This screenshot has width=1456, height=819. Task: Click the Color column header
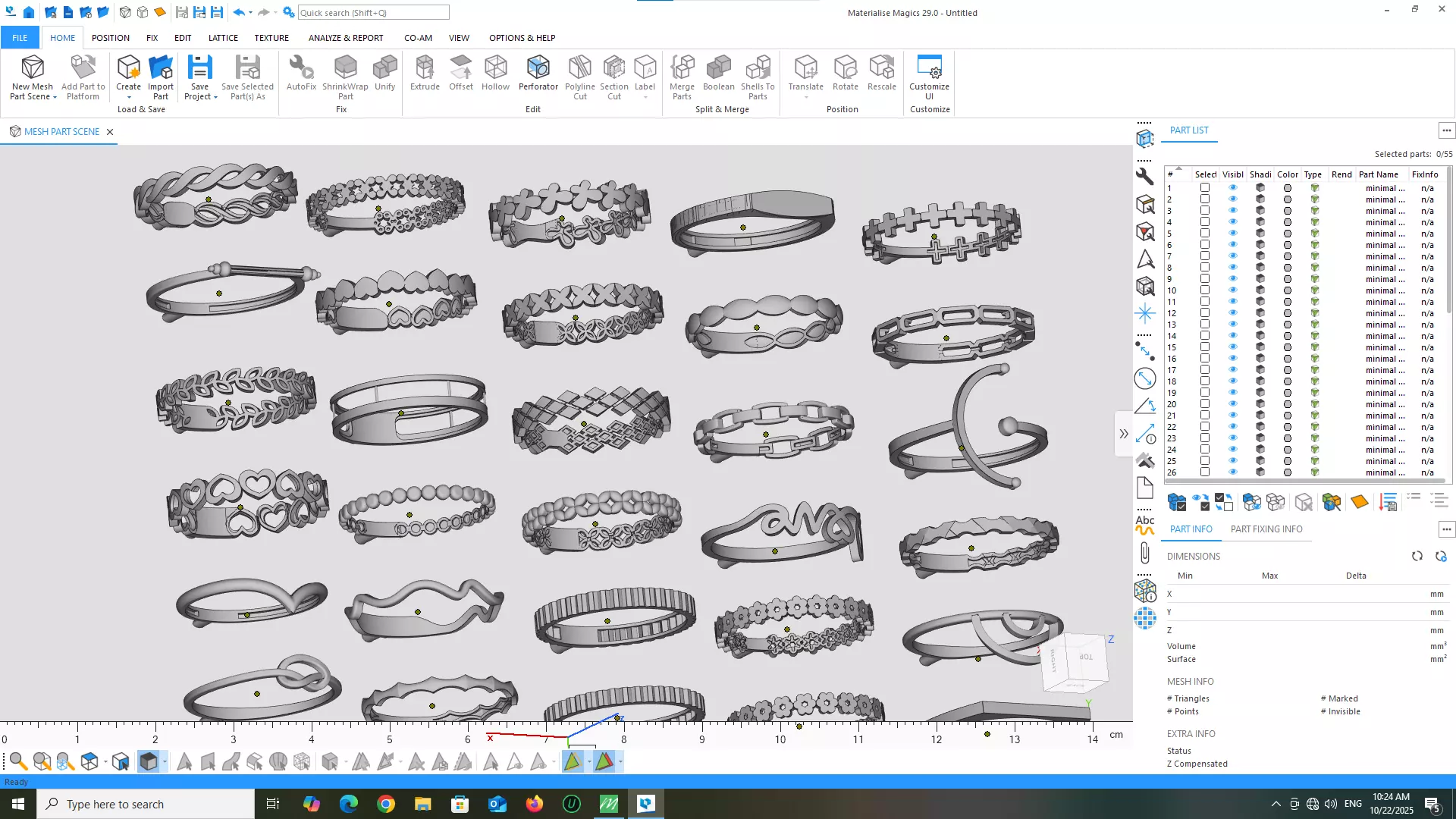click(1287, 174)
